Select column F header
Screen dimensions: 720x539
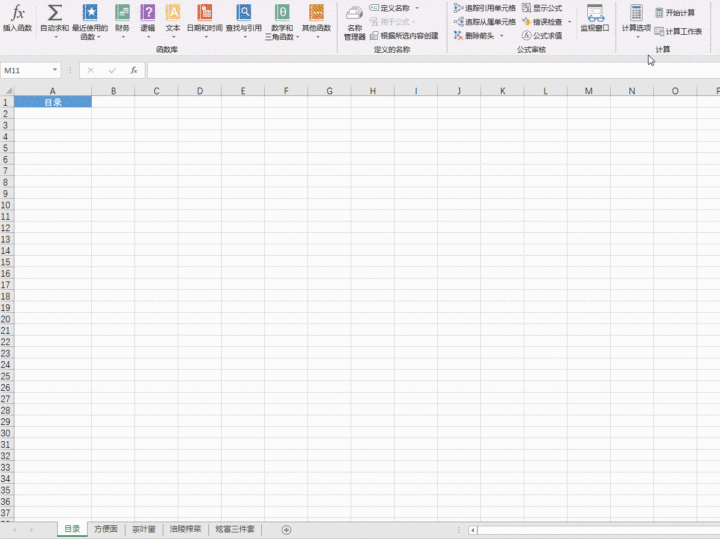pos(286,90)
